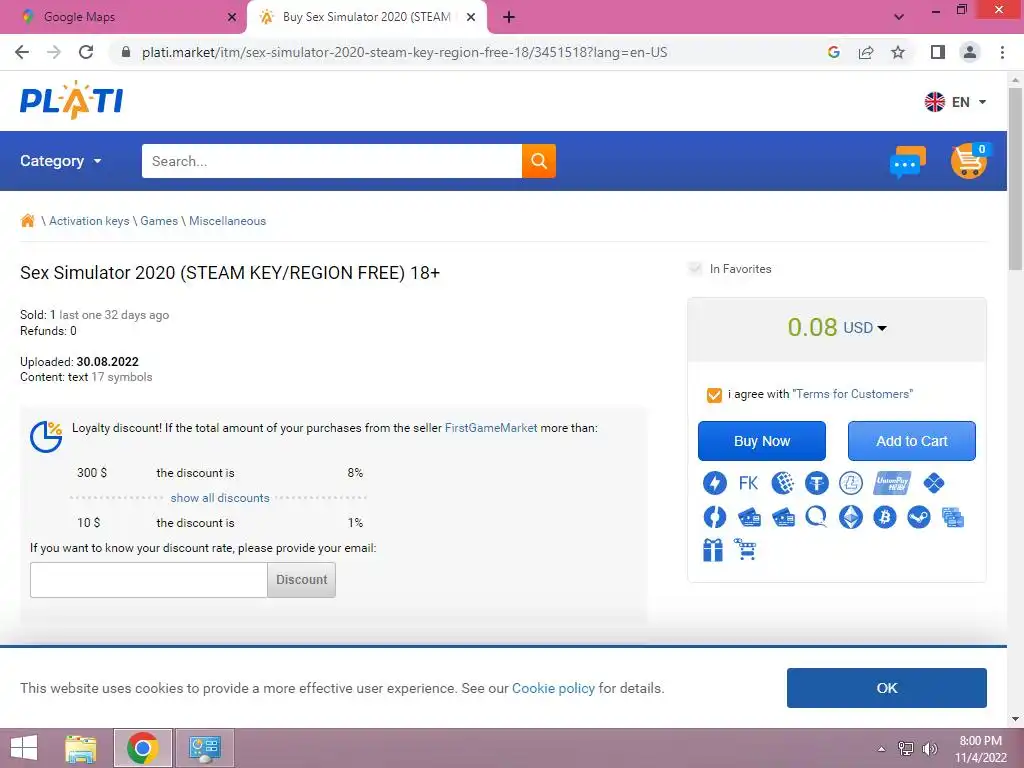Open the EN language dropdown
This screenshot has height=768, width=1024.
coord(955,102)
